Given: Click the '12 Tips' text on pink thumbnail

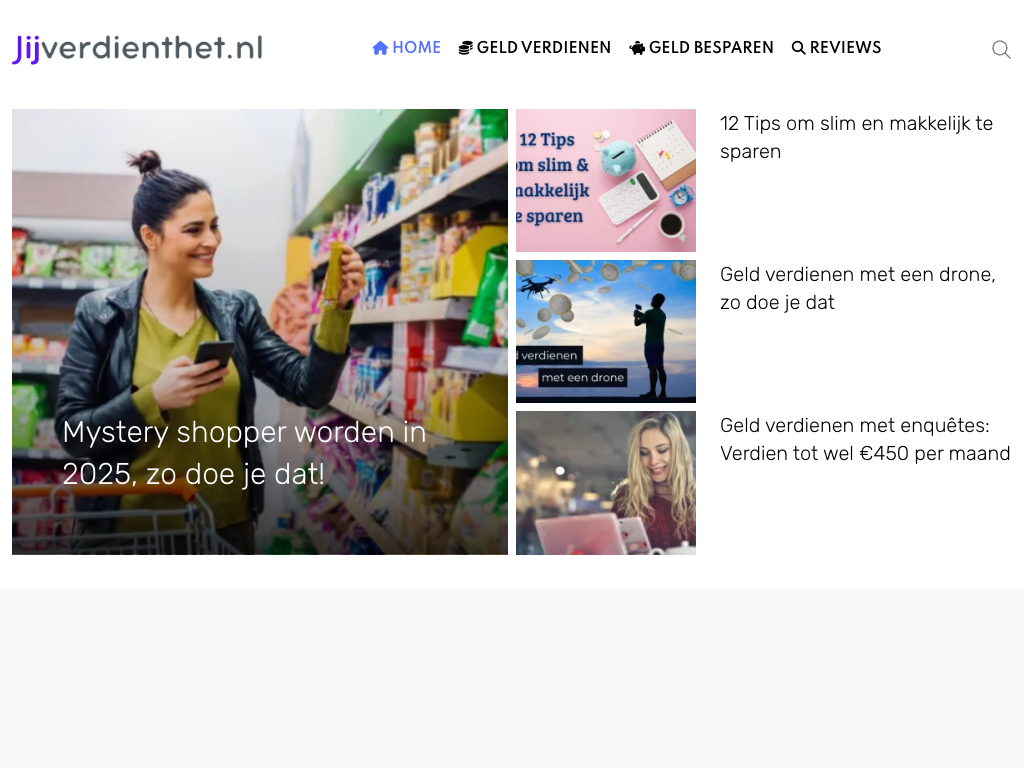Looking at the screenshot, I should (547, 140).
